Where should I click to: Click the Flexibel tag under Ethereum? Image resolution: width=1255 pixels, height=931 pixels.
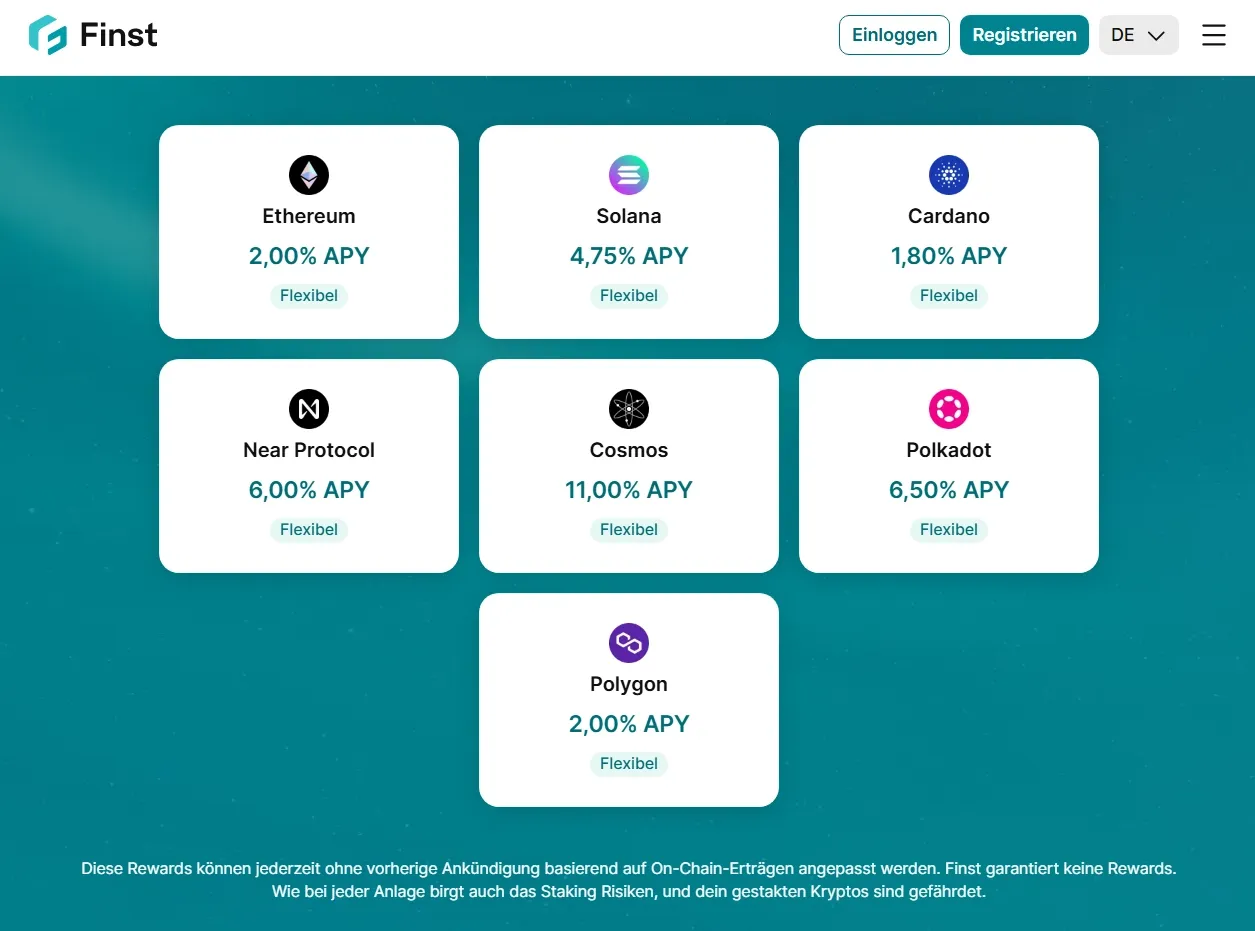tap(309, 296)
